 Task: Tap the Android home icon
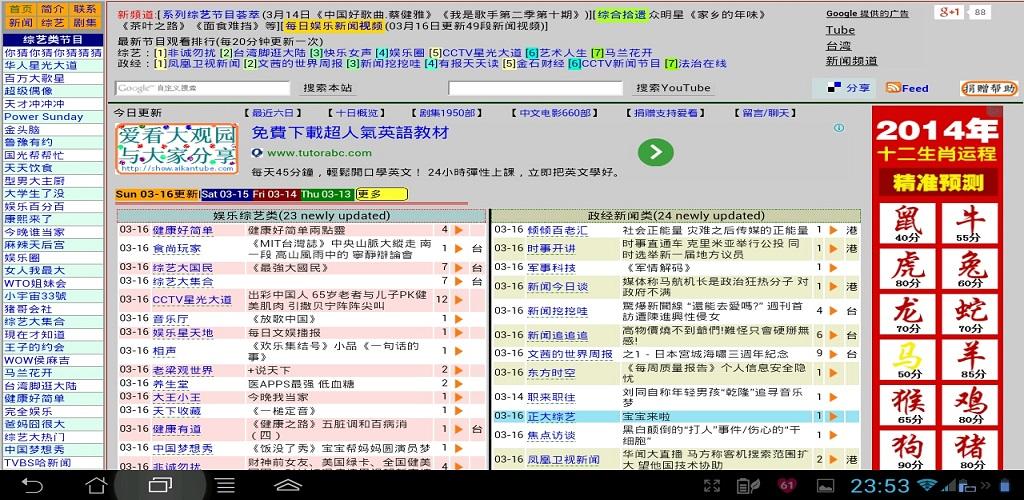tap(97, 485)
